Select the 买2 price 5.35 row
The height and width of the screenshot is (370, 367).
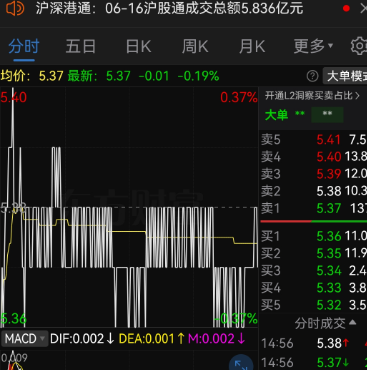313,254
